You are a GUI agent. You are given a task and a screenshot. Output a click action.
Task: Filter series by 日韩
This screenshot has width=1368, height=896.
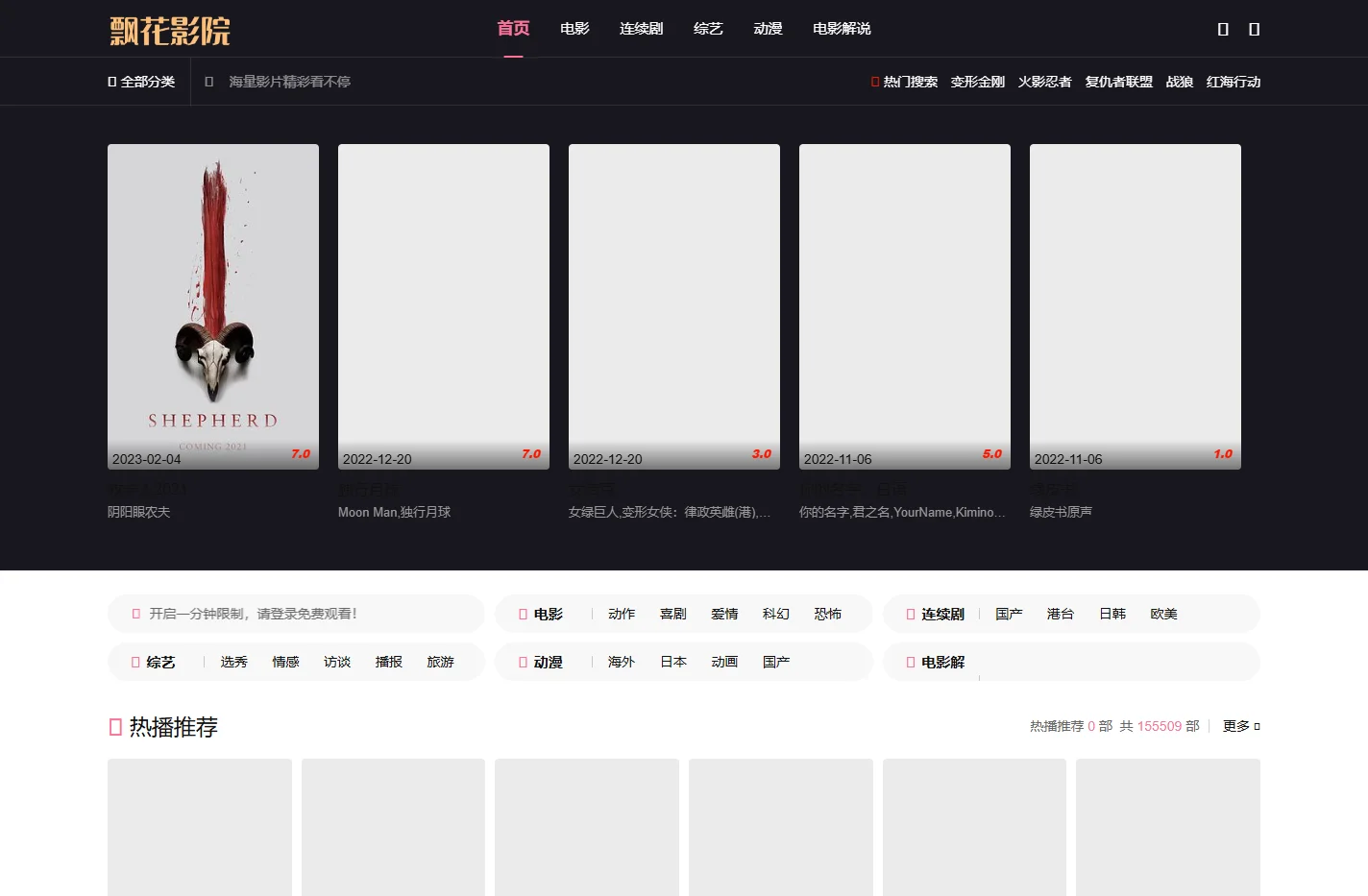coord(1112,614)
